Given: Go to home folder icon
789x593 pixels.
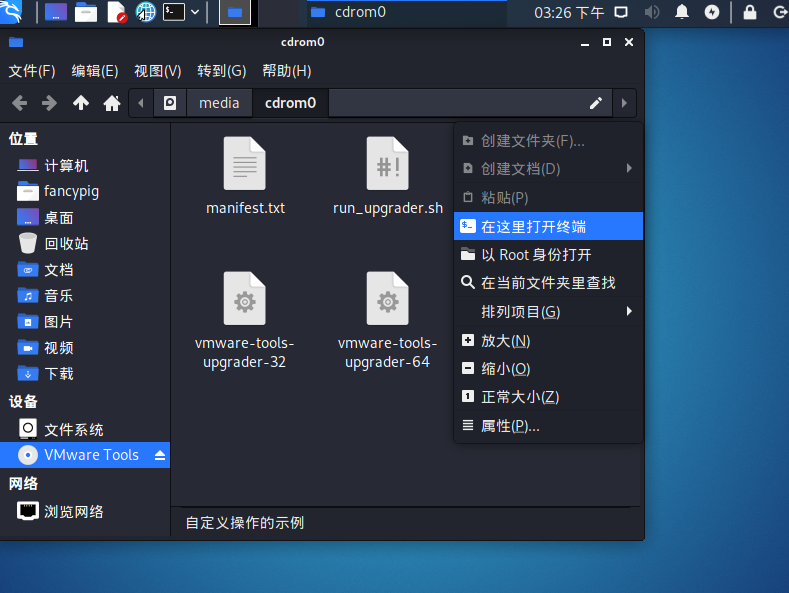Looking at the screenshot, I should 112,103.
